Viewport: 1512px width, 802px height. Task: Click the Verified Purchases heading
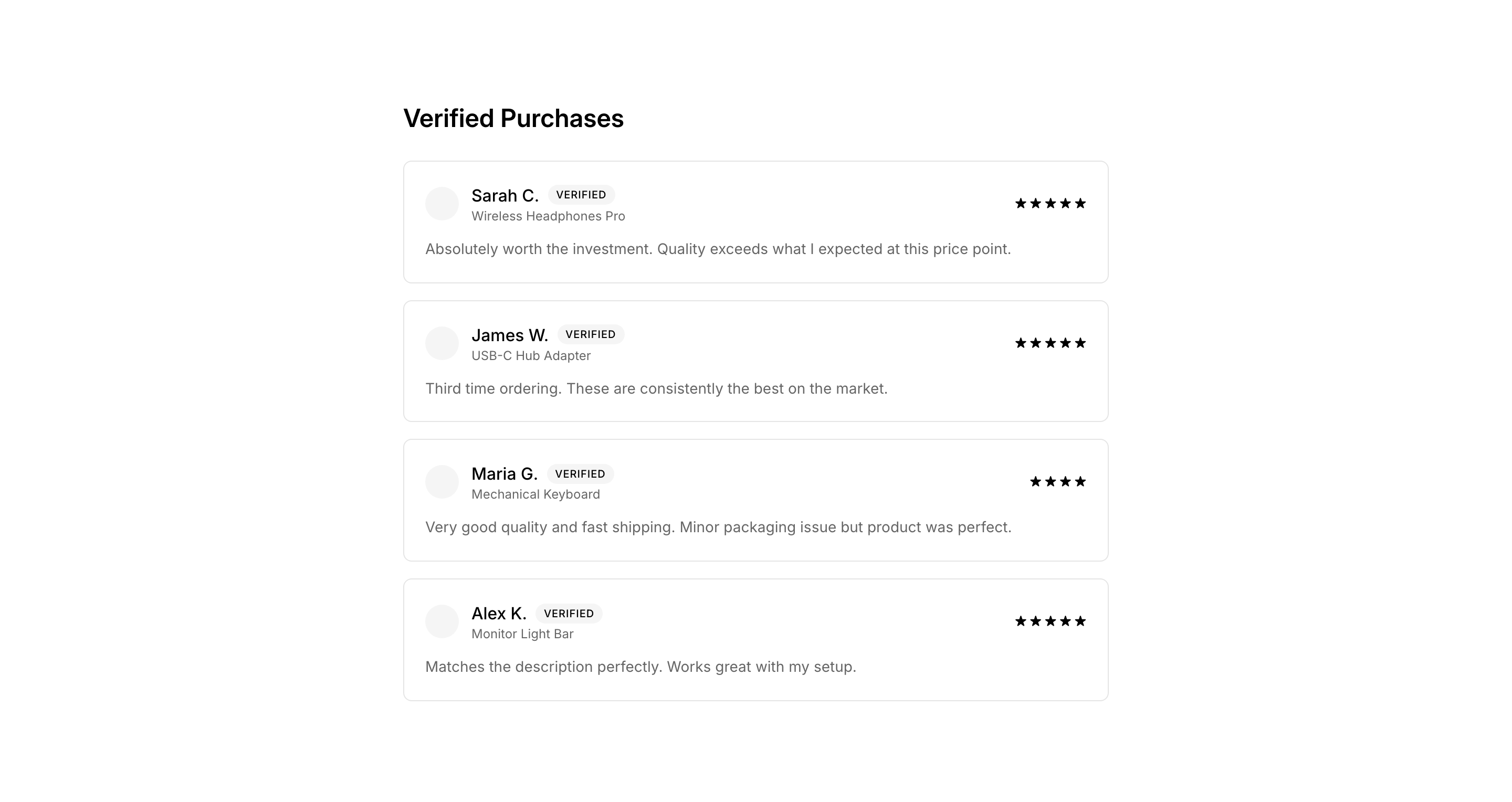point(513,119)
